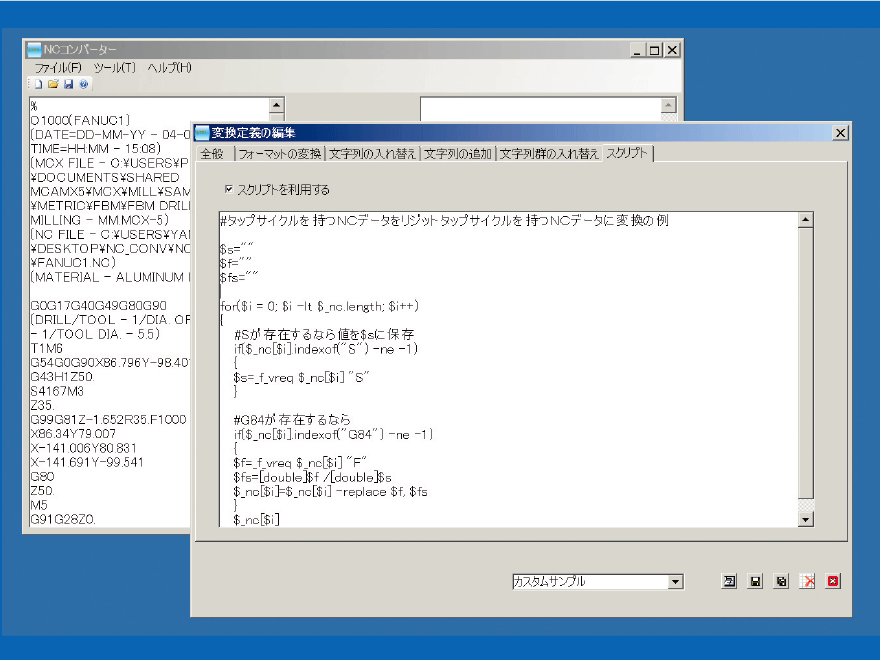This screenshot has width=880, height=660.
Task: Open the カスタムサンプル dropdown list
Action: click(x=677, y=581)
